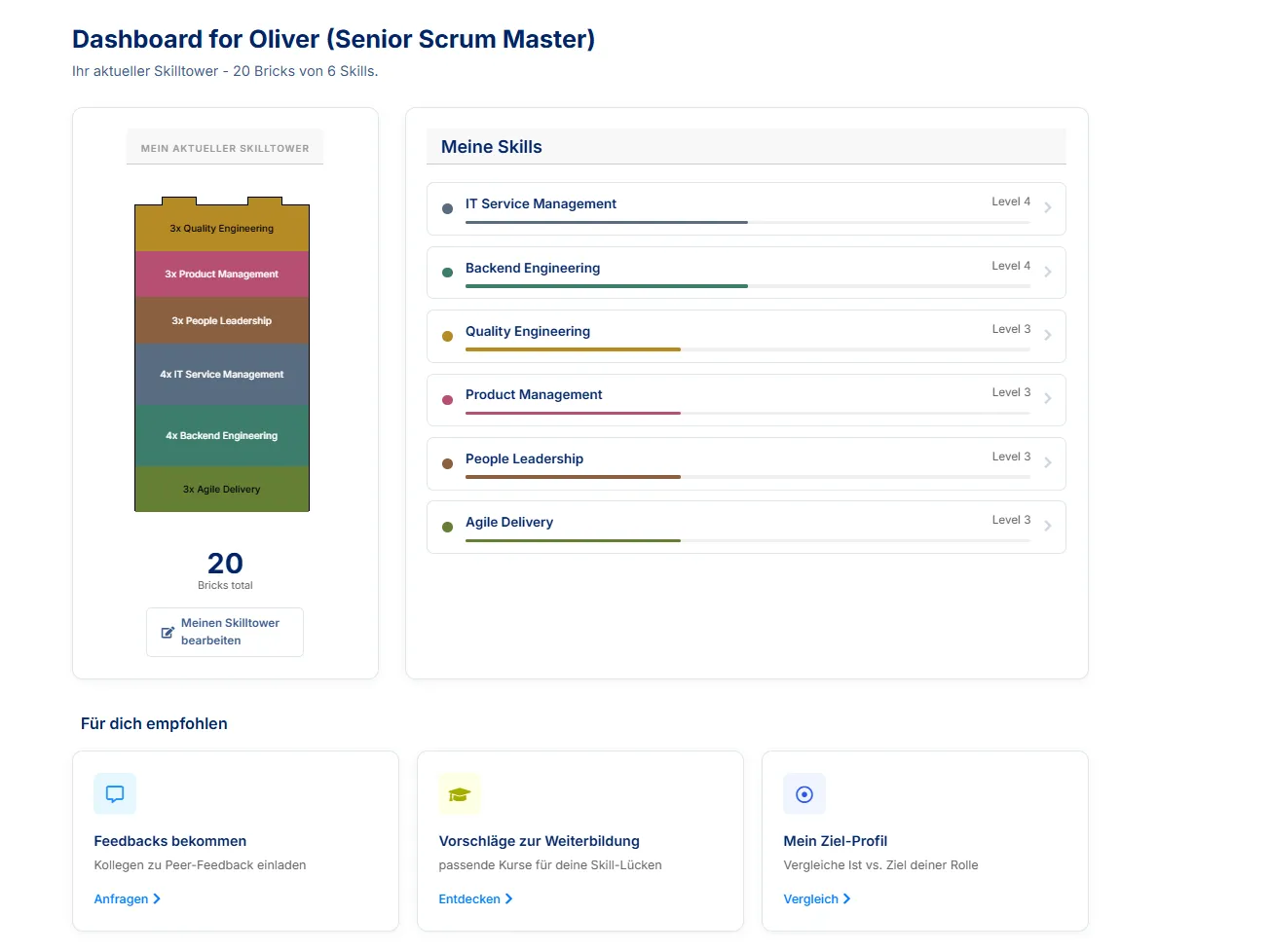This screenshot has width=1270, height=952.
Task: Click the Agile Delivery skill name
Action: pyautogui.click(x=509, y=522)
